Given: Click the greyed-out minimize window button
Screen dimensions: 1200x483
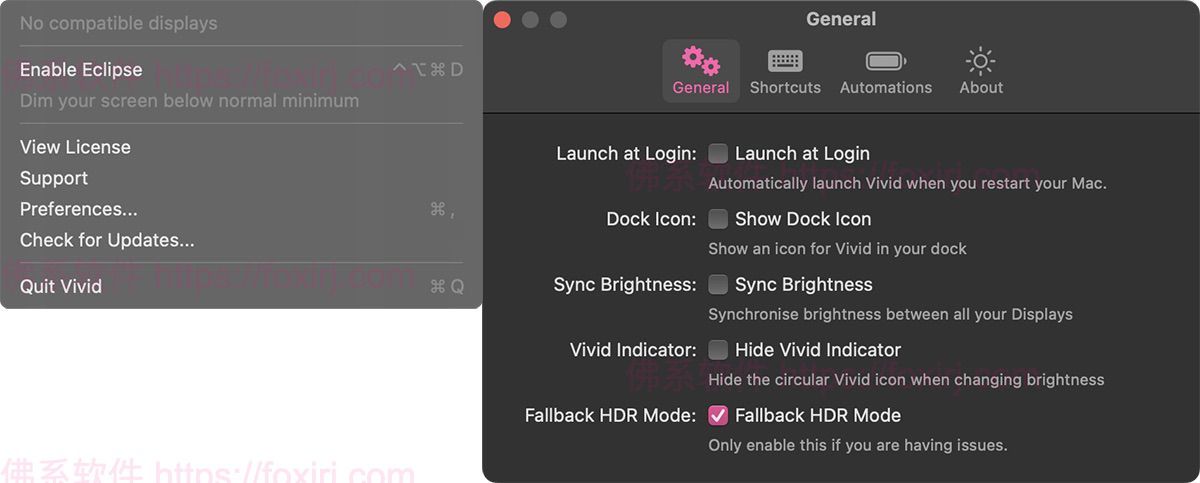Looking at the screenshot, I should coord(531,20).
